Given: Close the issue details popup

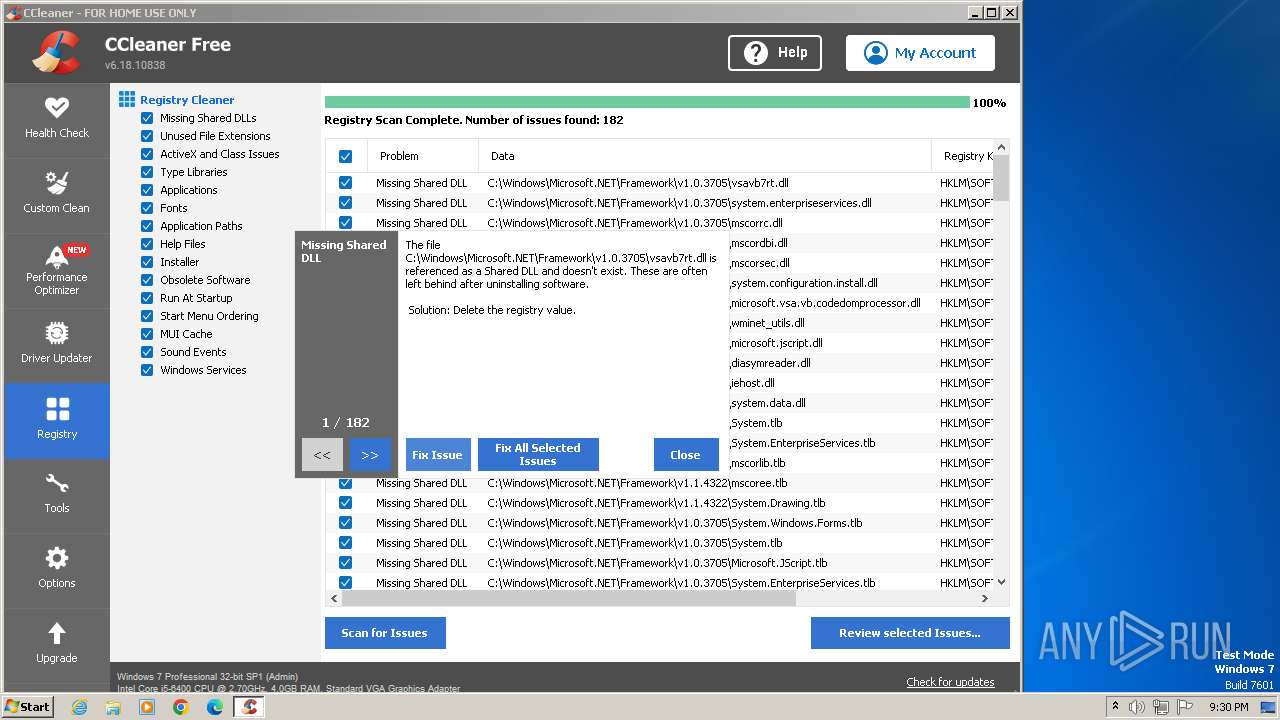Looking at the screenshot, I should 685,454.
